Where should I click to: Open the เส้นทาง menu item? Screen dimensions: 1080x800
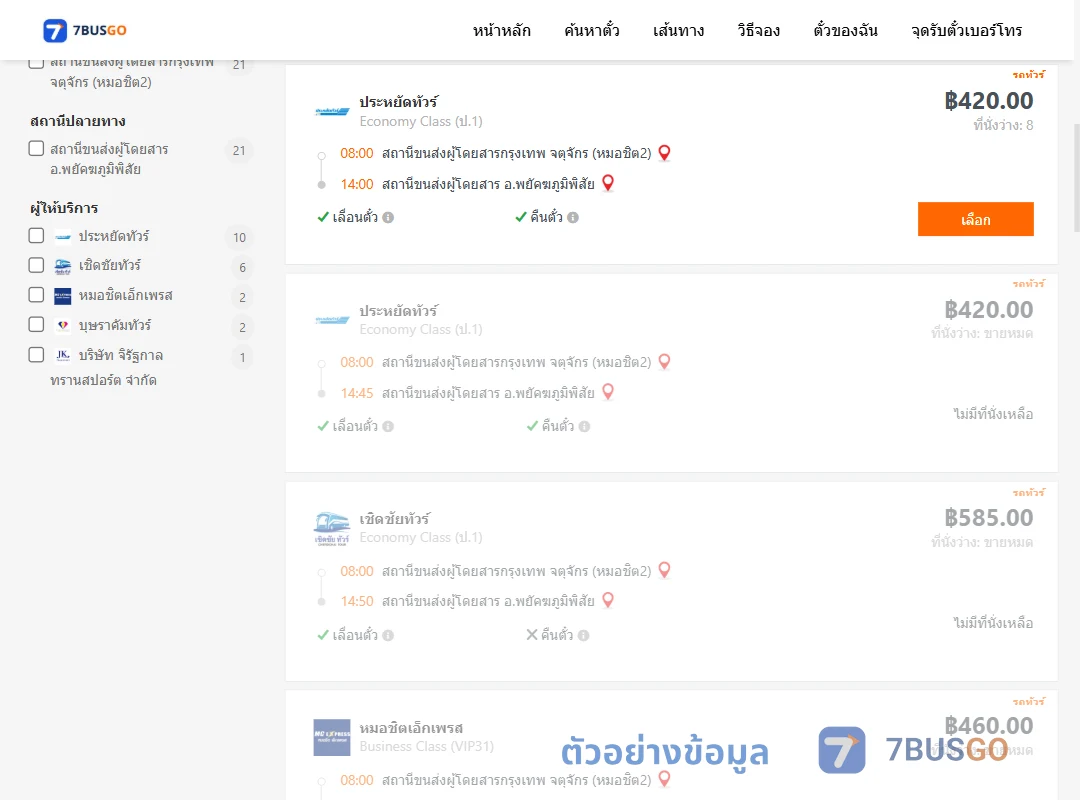click(678, 31)
